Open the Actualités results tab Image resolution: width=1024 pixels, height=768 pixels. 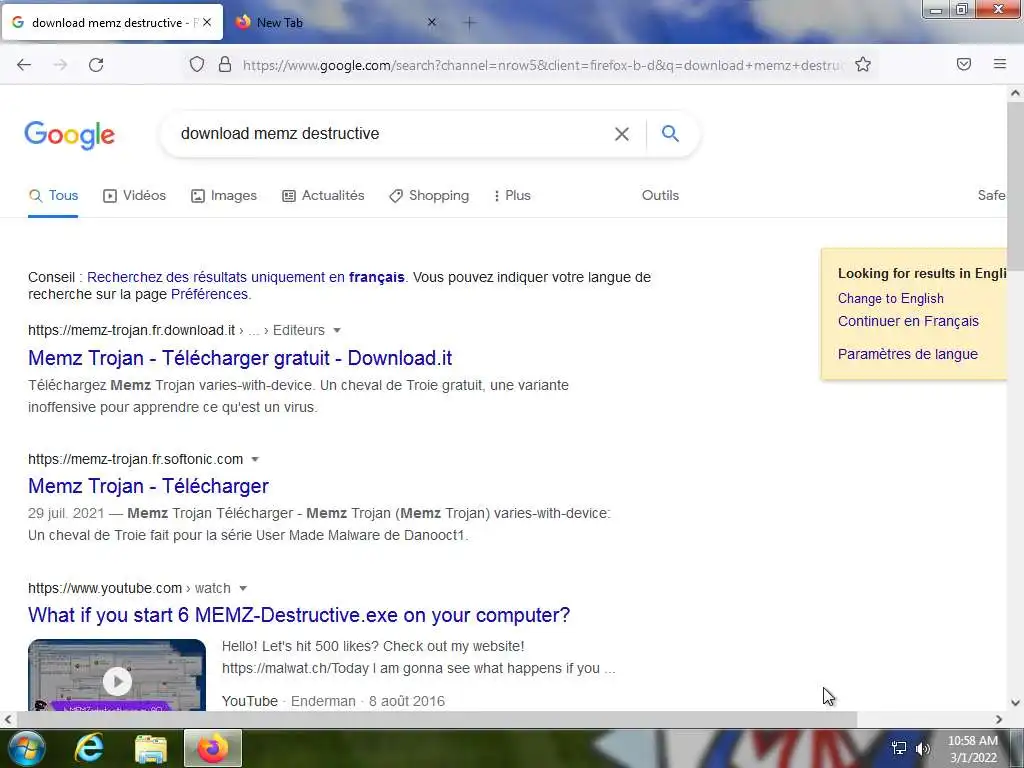323,195
